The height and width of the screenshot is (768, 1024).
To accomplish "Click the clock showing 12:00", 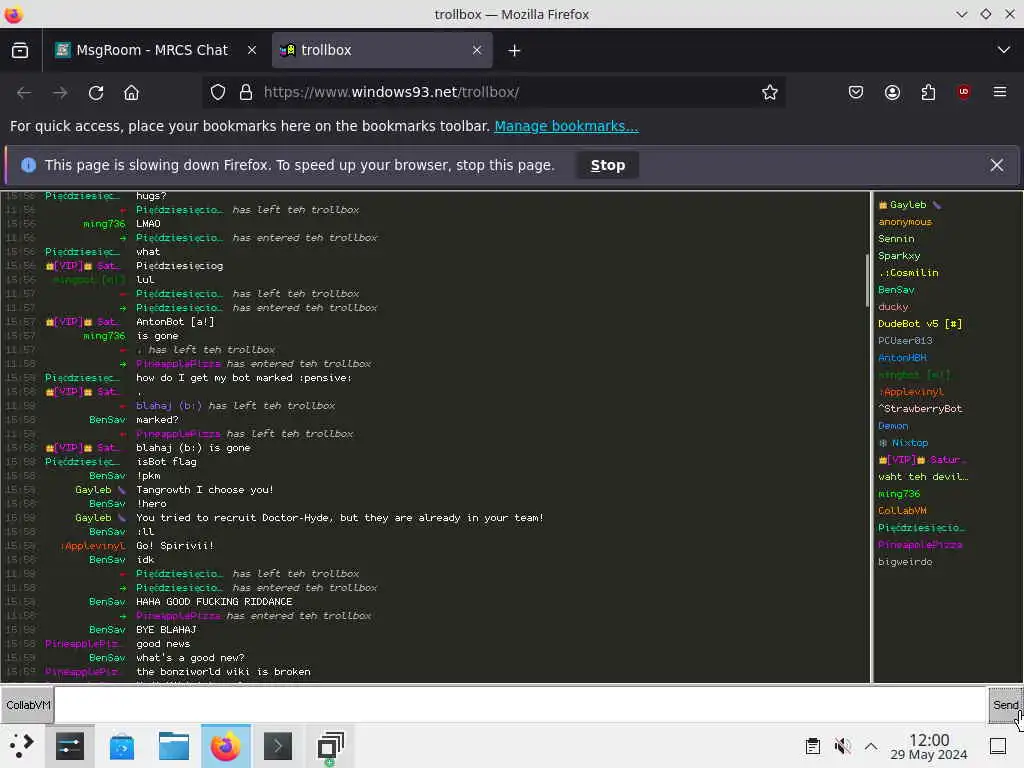I will pyautogui.click(x=929, y=746).
